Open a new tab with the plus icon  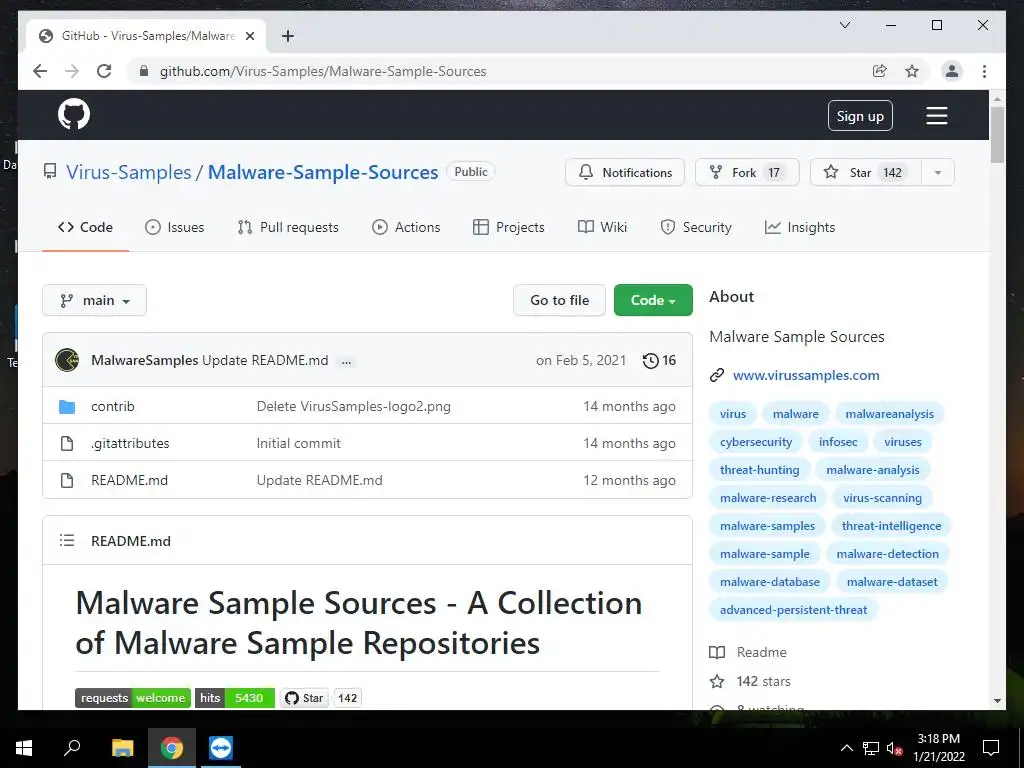(x=287, y=36)
